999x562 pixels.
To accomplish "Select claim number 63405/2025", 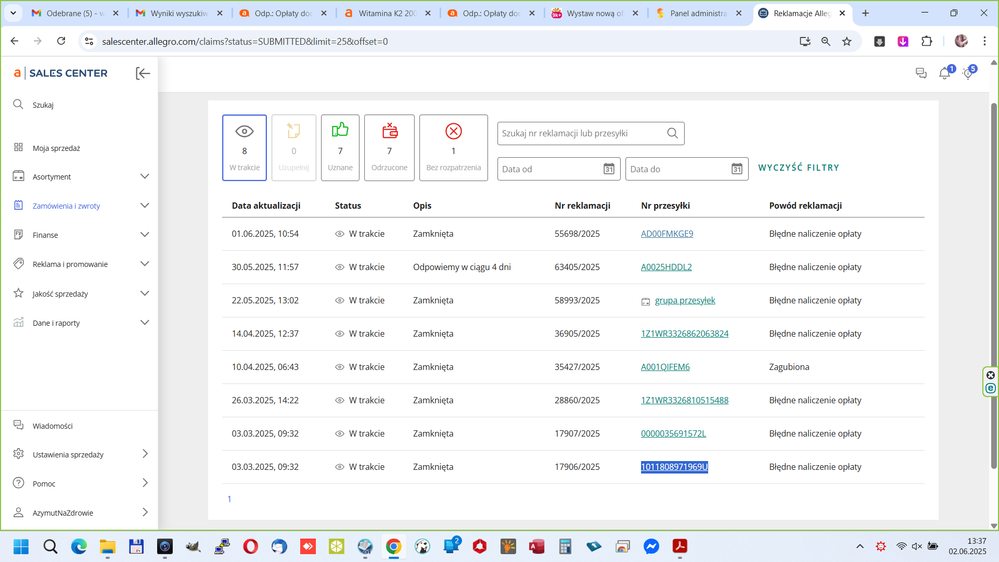I will [x=577, y=267].
